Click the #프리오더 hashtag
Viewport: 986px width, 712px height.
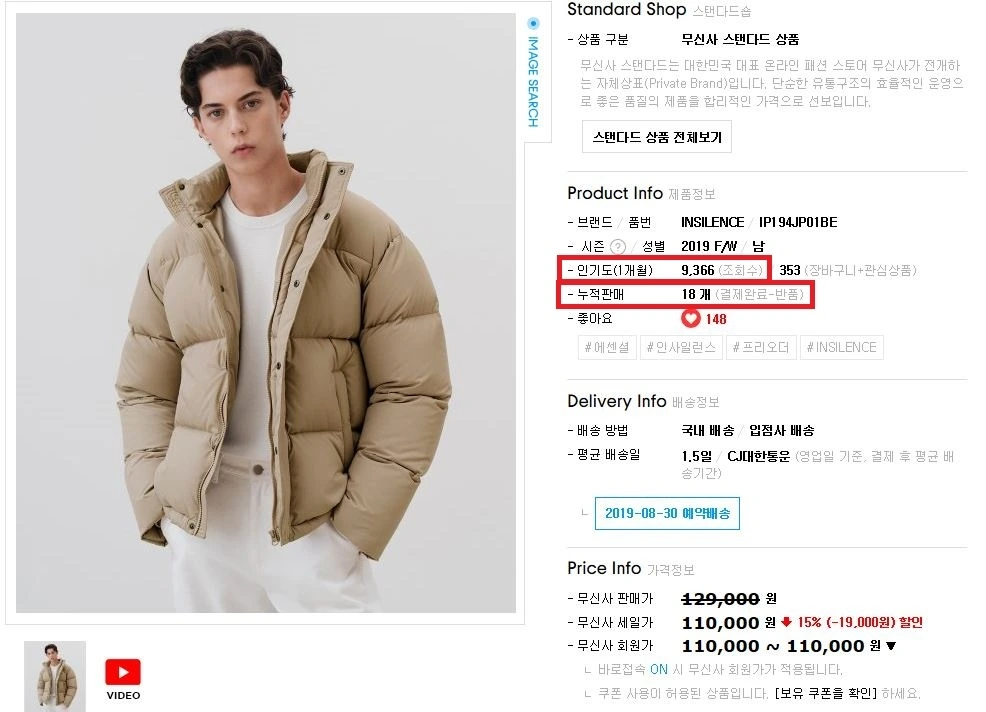tap(761, 347)
